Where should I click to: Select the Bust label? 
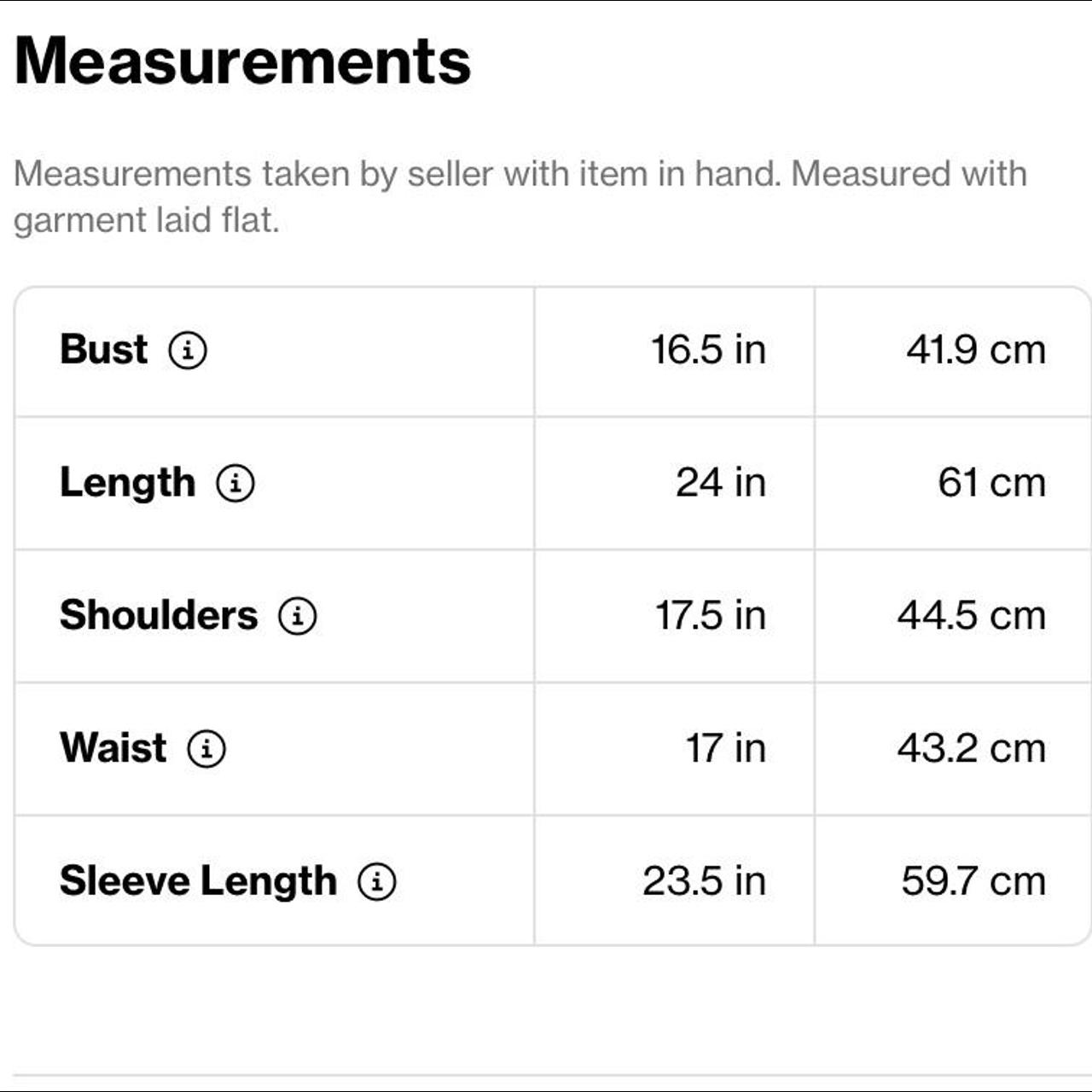[x=103, y=350]
